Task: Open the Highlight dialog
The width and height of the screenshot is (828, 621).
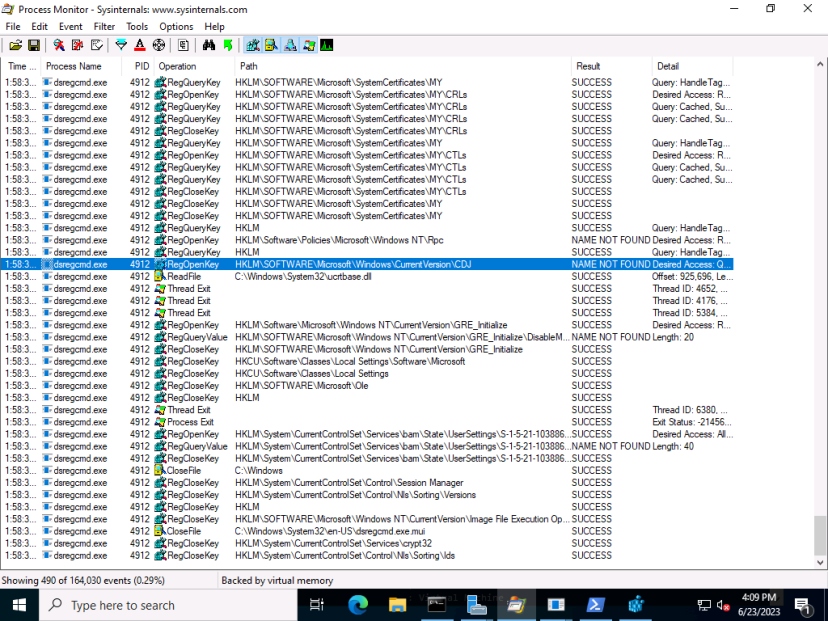Action: click(x=140, y=45)
